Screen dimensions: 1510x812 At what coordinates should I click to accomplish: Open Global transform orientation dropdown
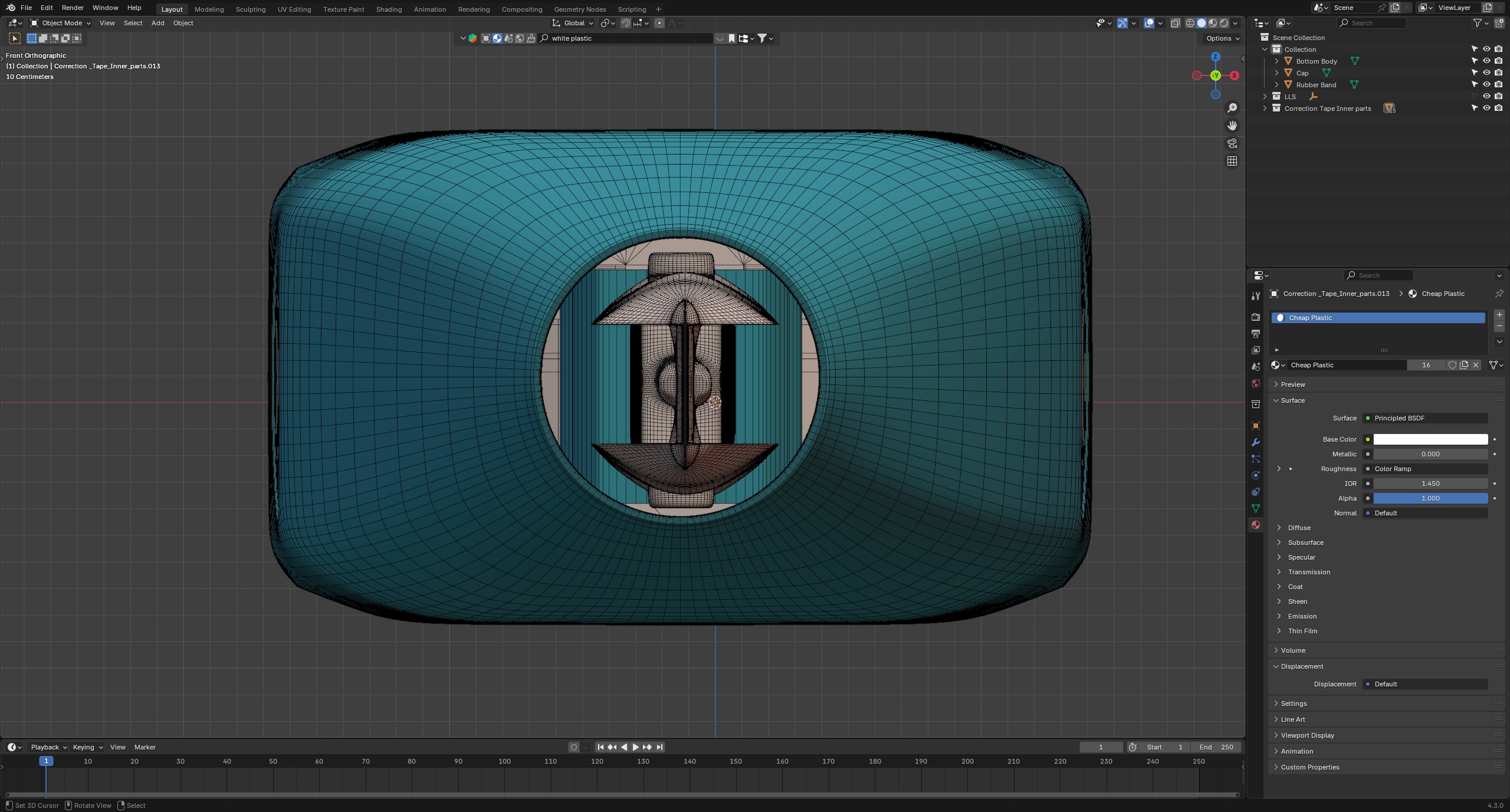coord(573,23)
